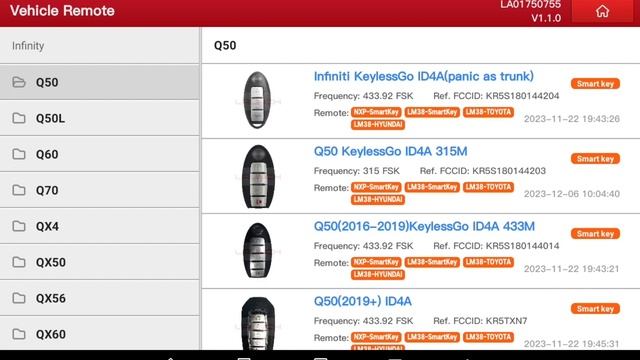The image size is (640, 360).
Task: Select Q60 model in list
Action: point(100,154)
